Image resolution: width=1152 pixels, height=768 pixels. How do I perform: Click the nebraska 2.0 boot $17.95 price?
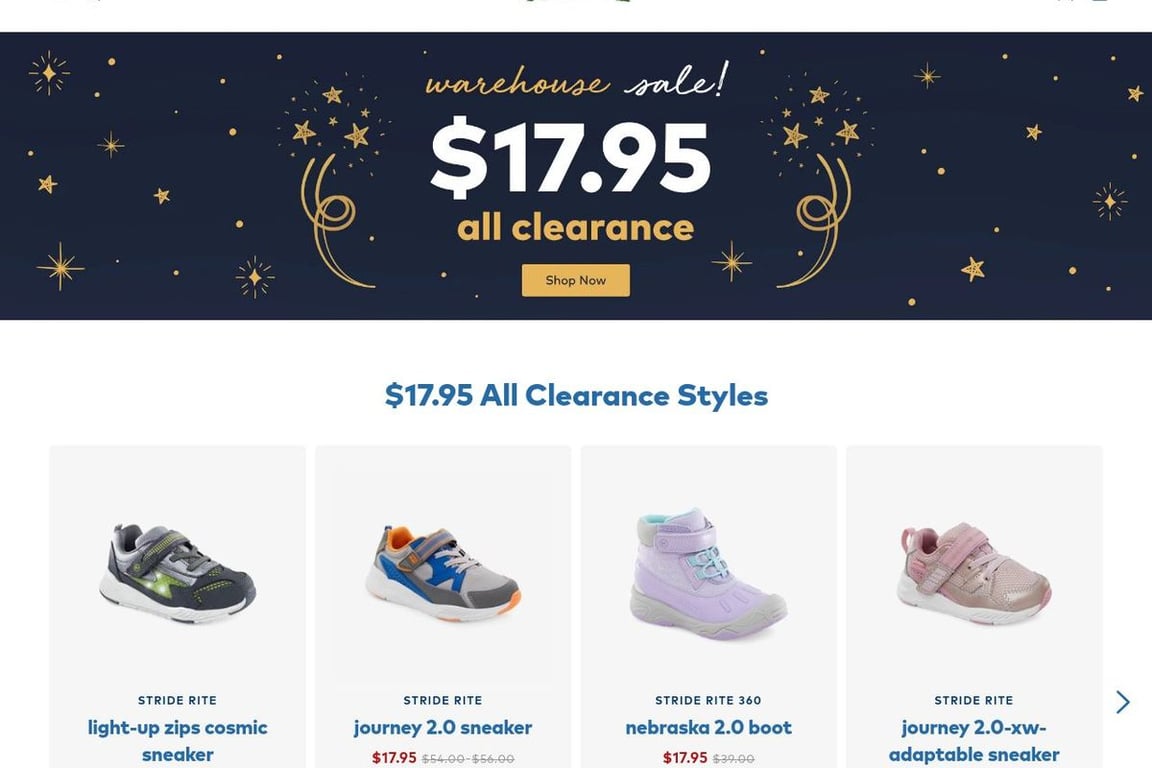(x=685, y=758)
